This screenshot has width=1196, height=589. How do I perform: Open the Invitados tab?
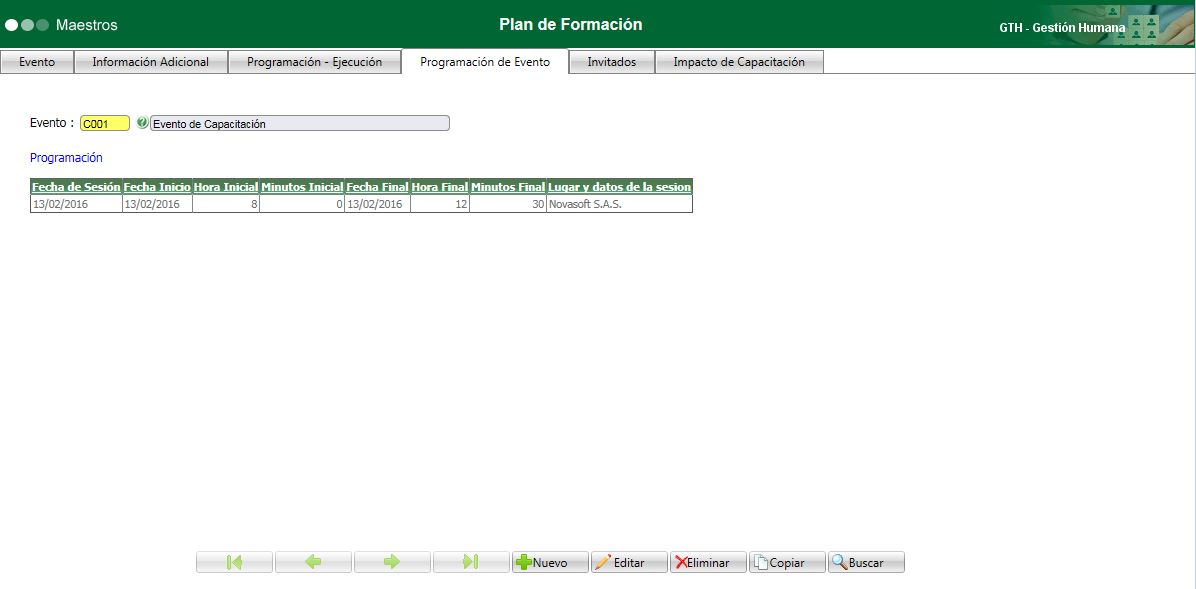[612, 62]
